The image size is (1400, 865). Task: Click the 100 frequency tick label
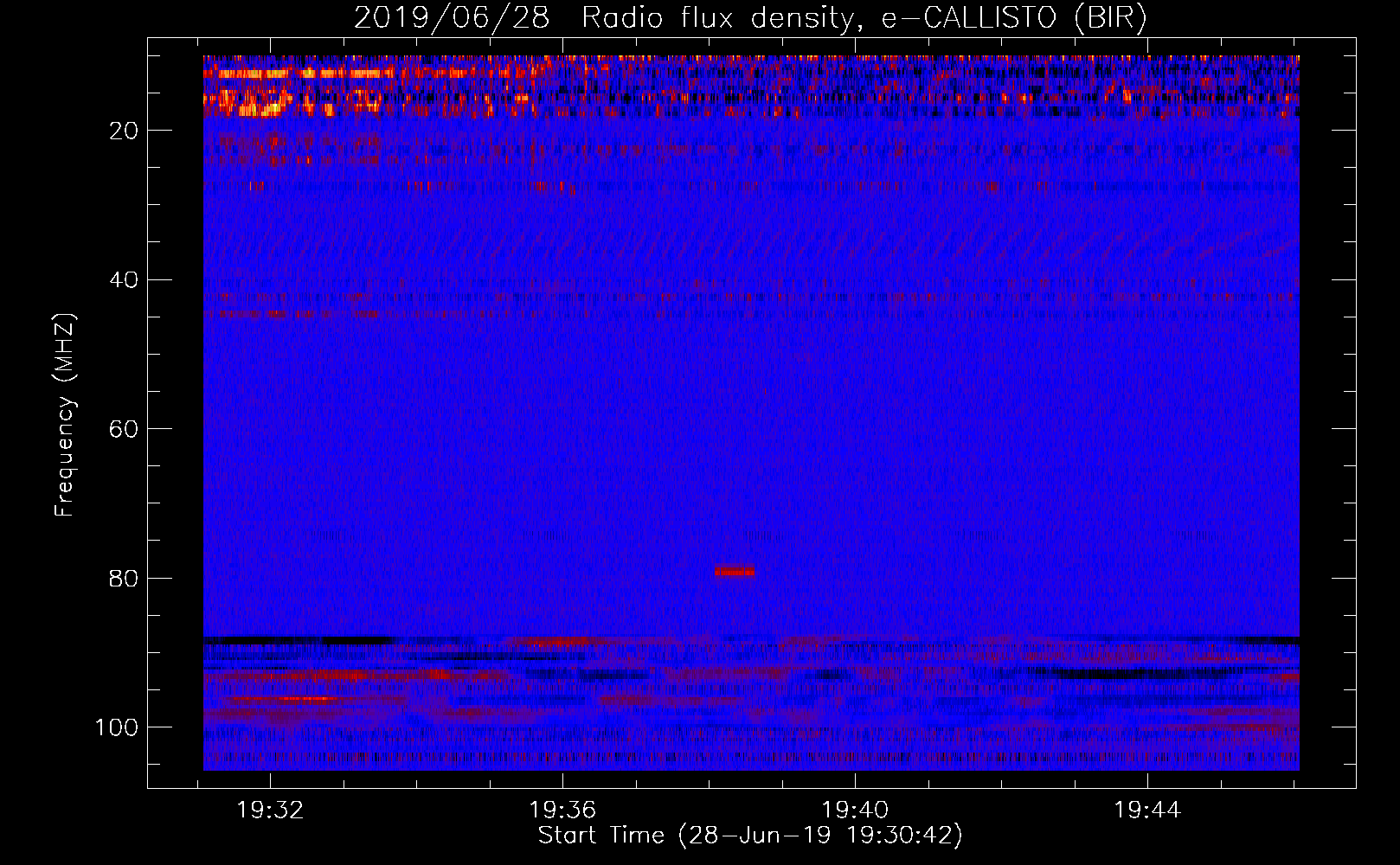117,727
